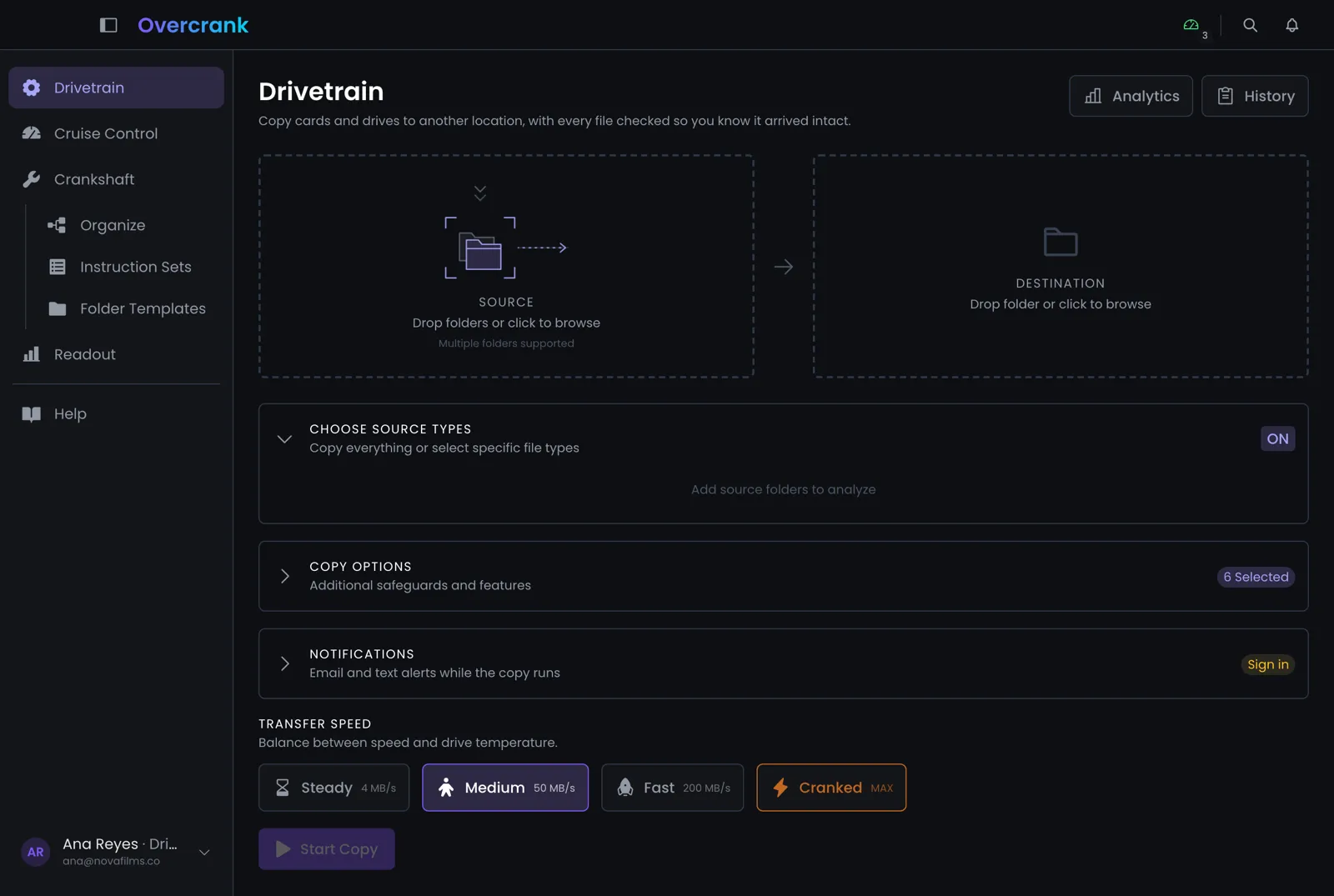Select Medium 50 MB/s transfer speed
1334x896 pixels.
point(505,788)
